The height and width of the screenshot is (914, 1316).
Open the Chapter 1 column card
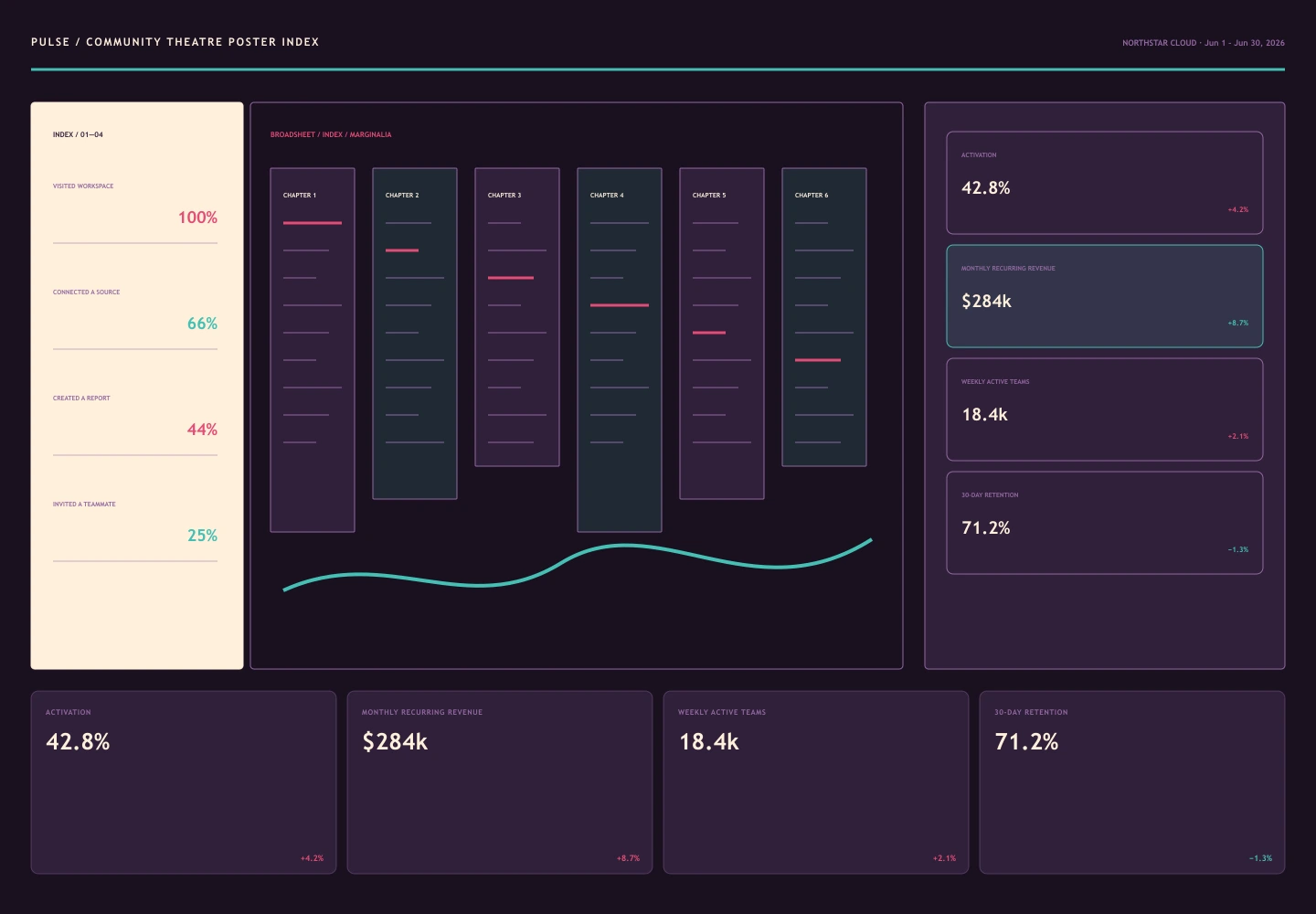[313, 350]
